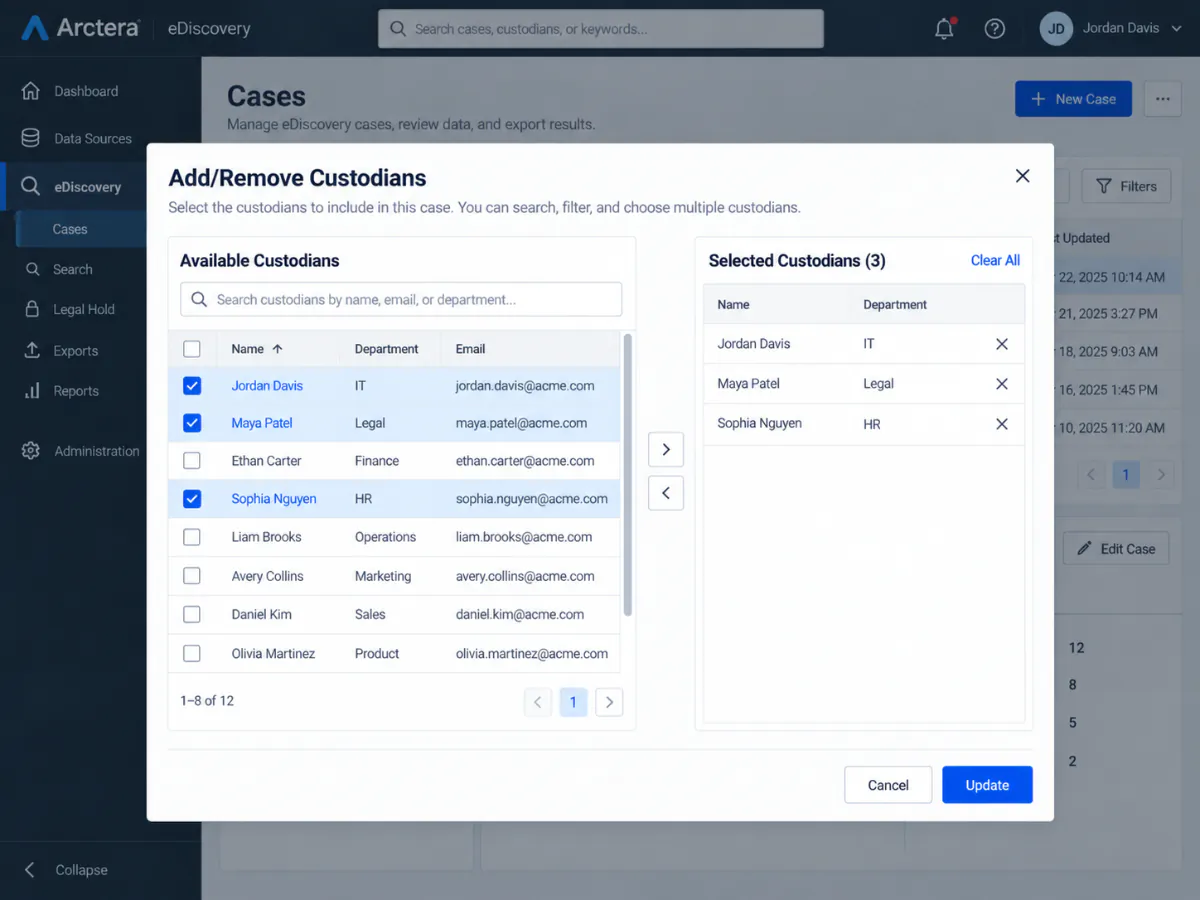
Task: Expand the Jordan Davis account menu chevron
Action: (x=1178, y=28)
